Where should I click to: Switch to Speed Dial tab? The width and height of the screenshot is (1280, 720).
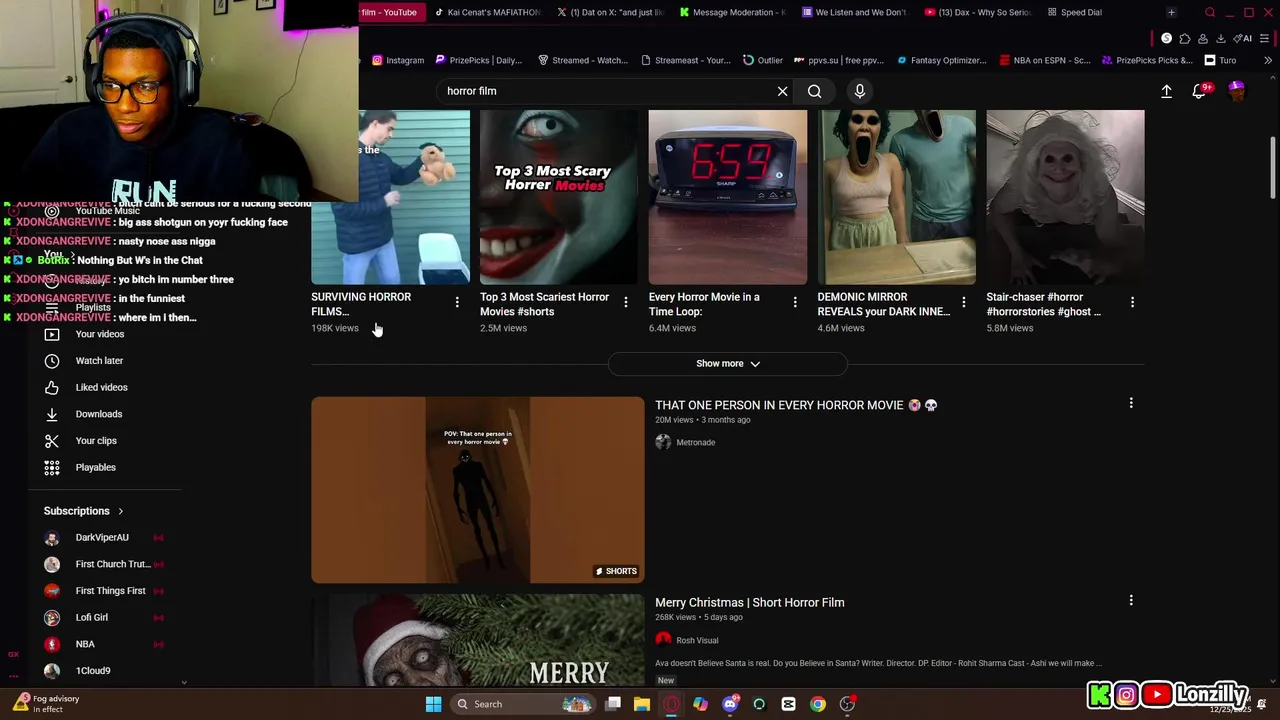click(1074, 12)
